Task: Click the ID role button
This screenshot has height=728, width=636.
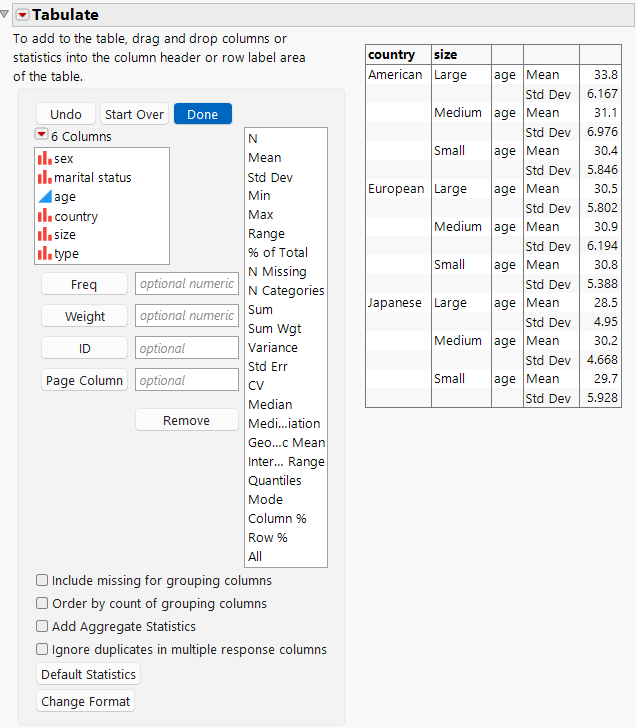Action: [x=84, y=348]
